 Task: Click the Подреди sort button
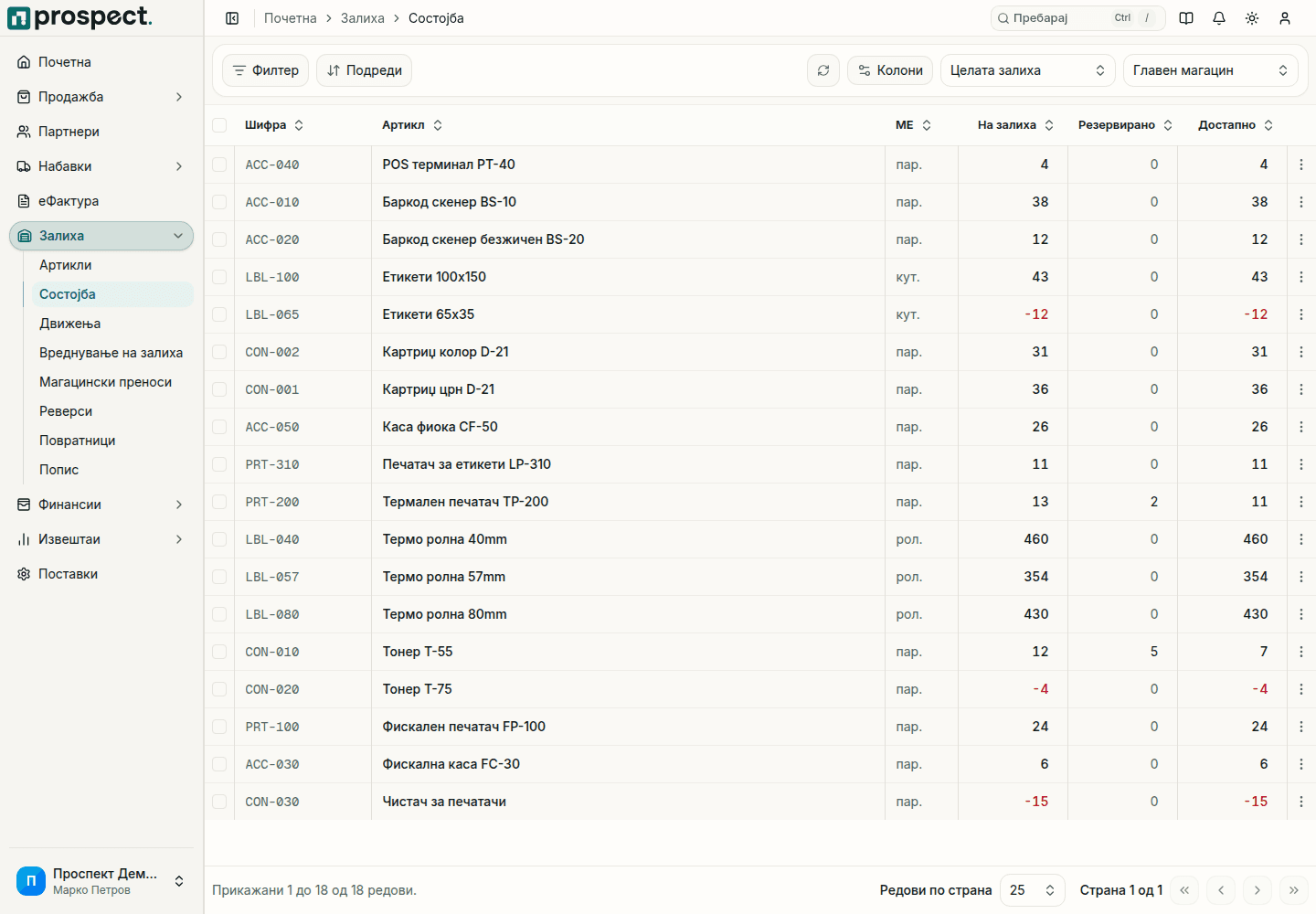(364, 70)
